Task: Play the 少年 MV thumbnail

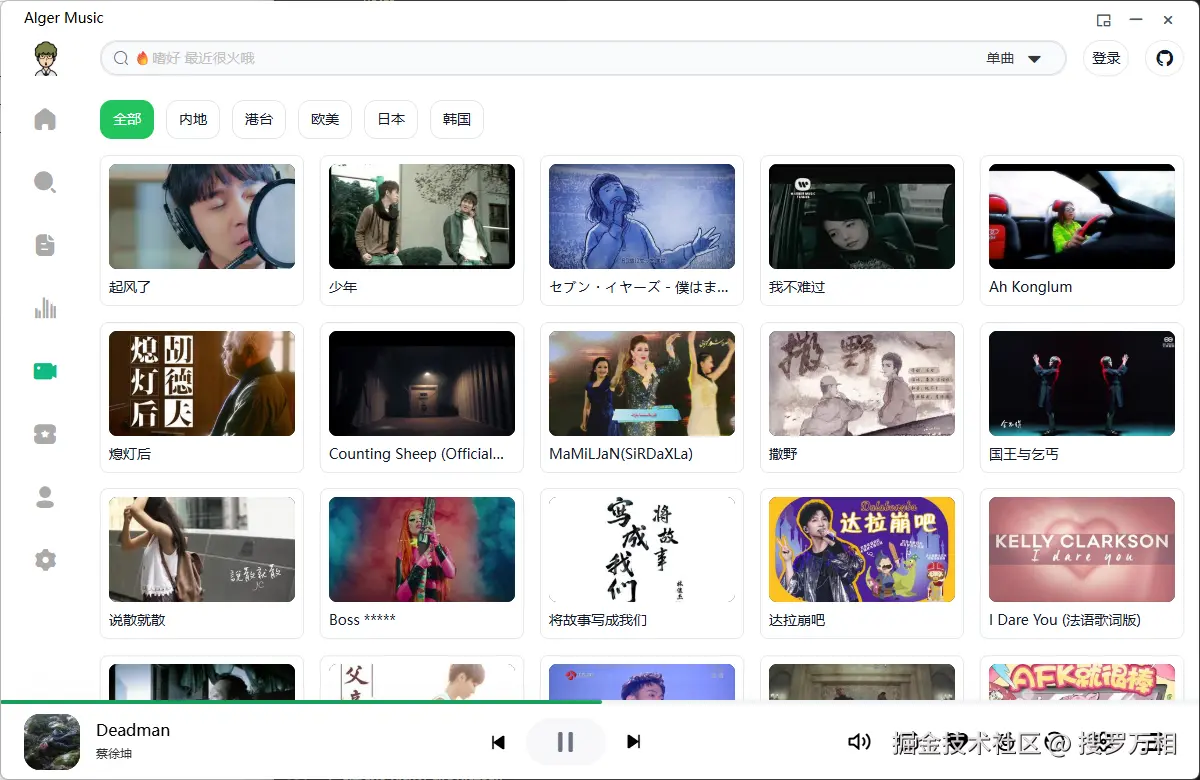Action: (422, 216)
